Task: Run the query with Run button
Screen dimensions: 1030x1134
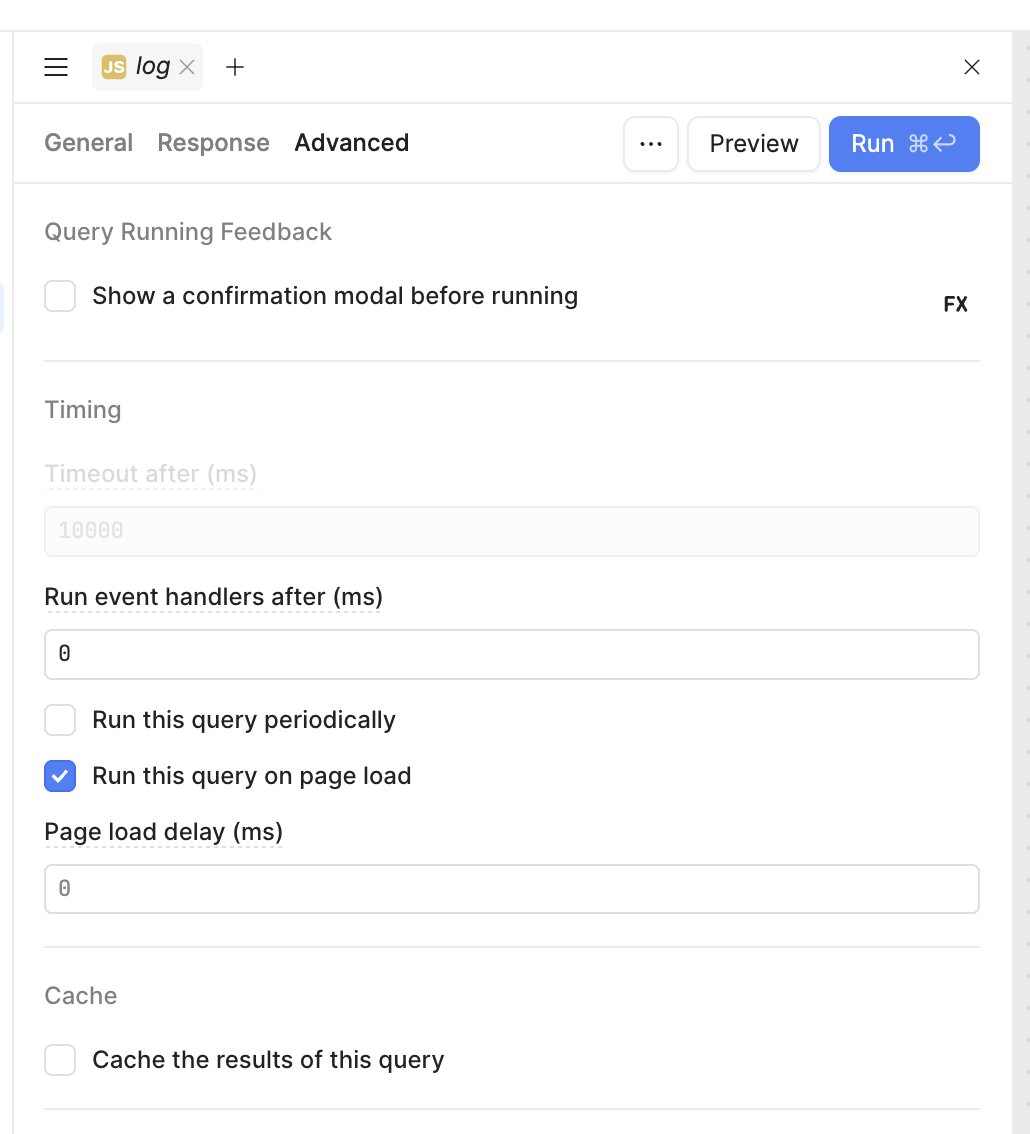Action: pyautogui.click(x=903, y=144)
